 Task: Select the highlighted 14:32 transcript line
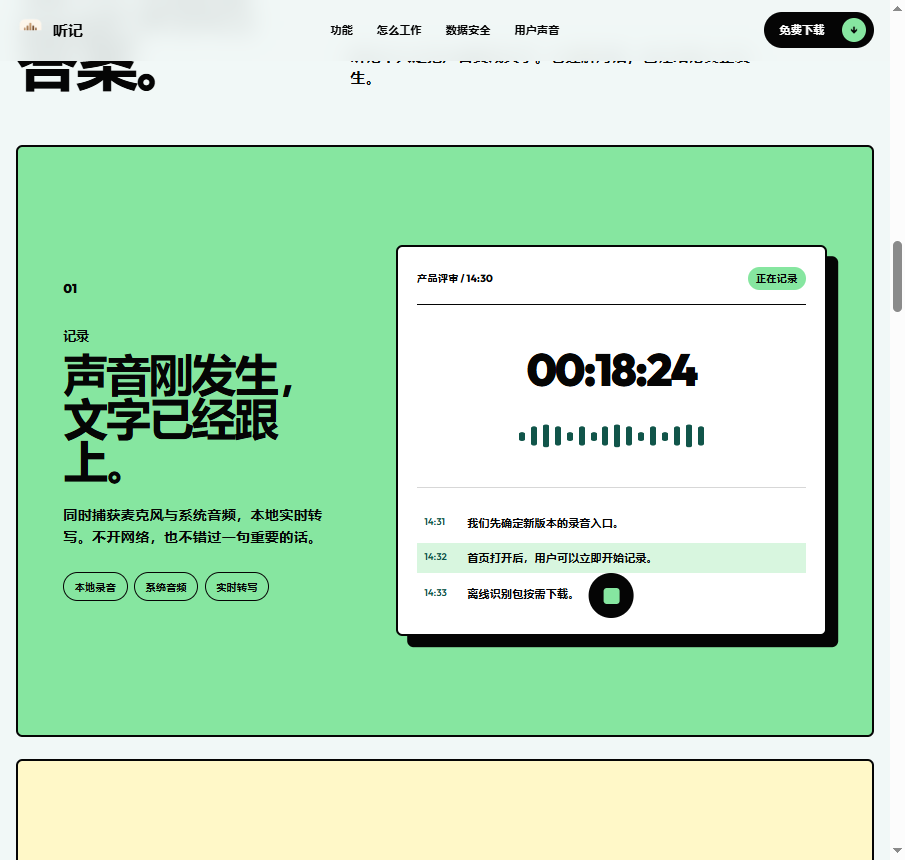tap(611, 558)
